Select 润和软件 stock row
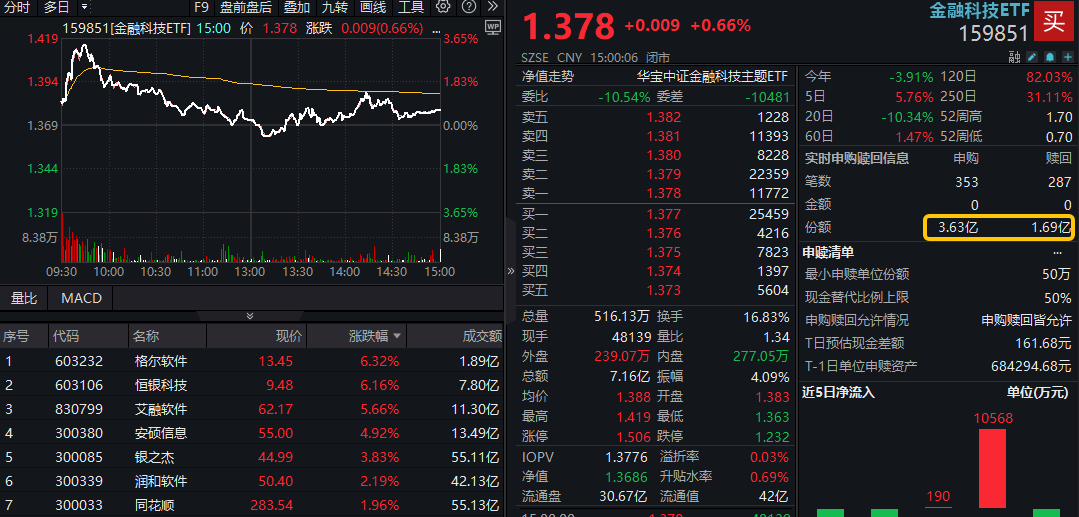The height and width of the screenshot is (517, 1079). pyautogui.click(x=251, y=481)
